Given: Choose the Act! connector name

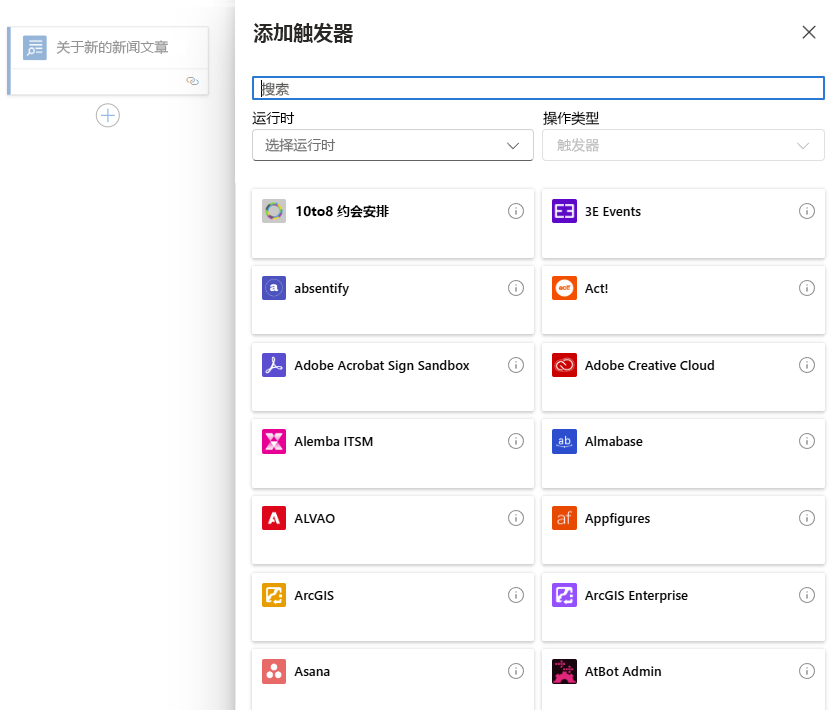Looking at the screenshot, I should point(596,289).
